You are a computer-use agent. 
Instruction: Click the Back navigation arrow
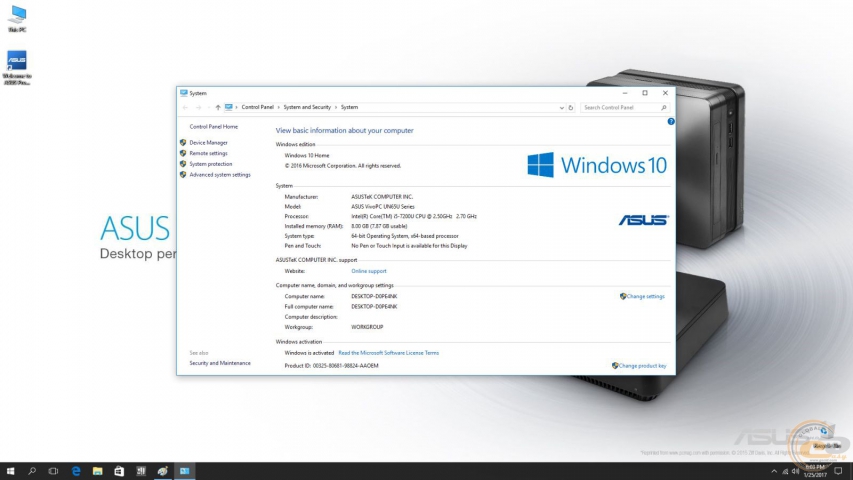[186, 108]
